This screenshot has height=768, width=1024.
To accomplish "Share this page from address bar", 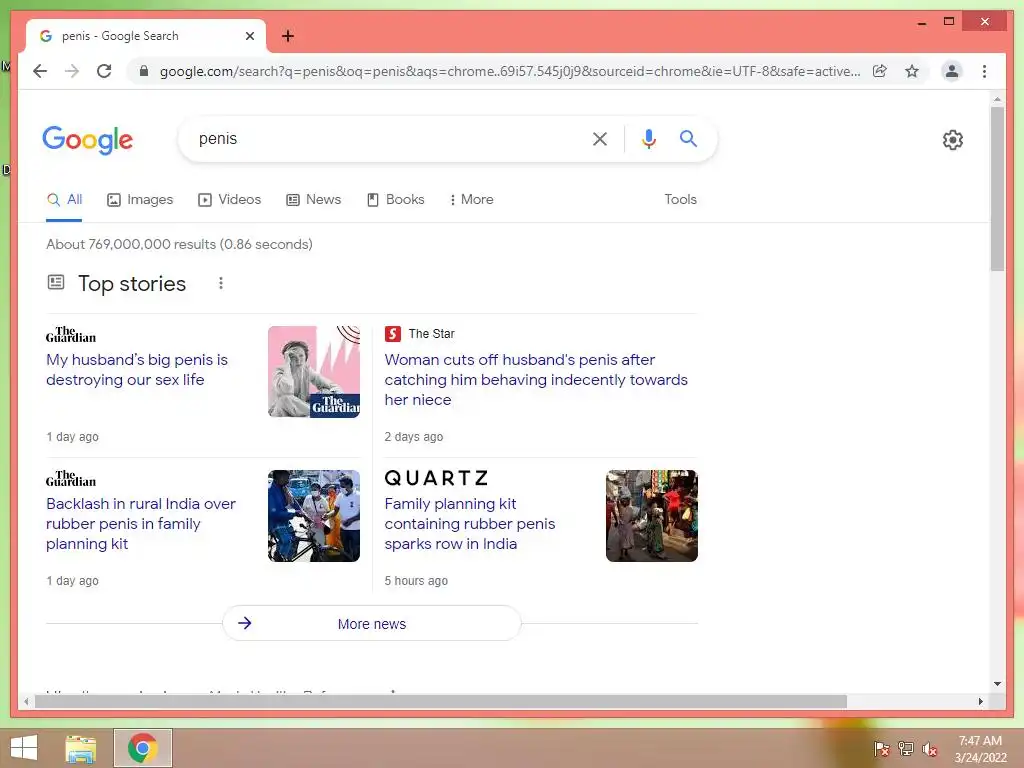I will tap(880, 71).
